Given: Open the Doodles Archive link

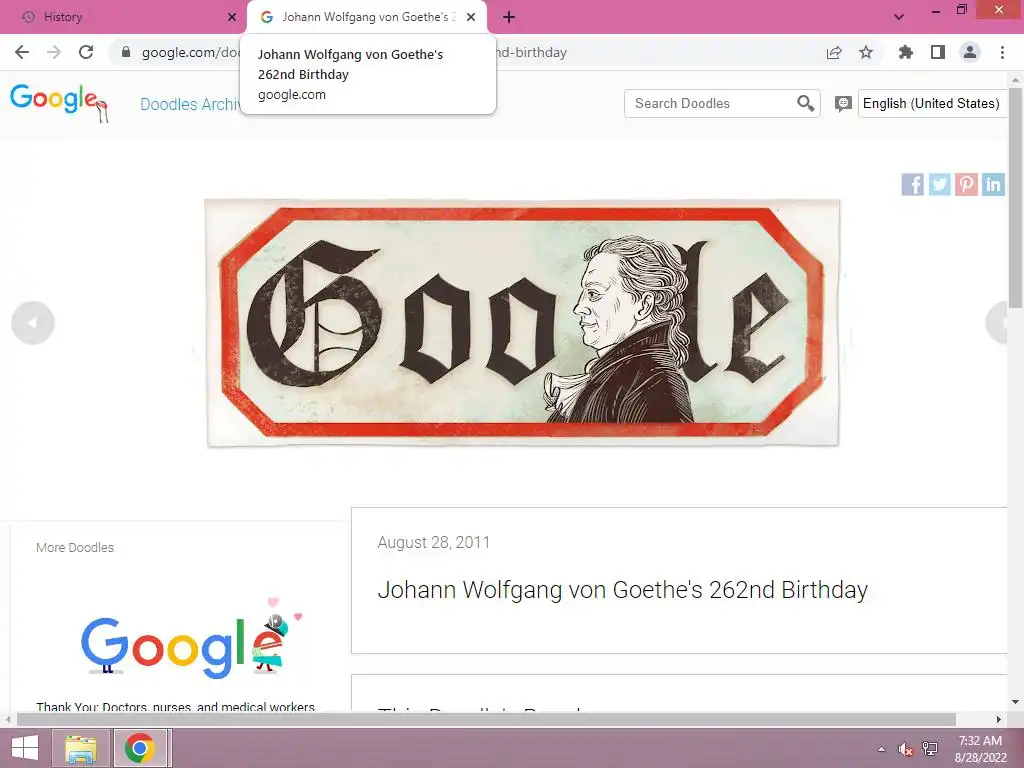Looking at the screenshot, I should (191, 104).
